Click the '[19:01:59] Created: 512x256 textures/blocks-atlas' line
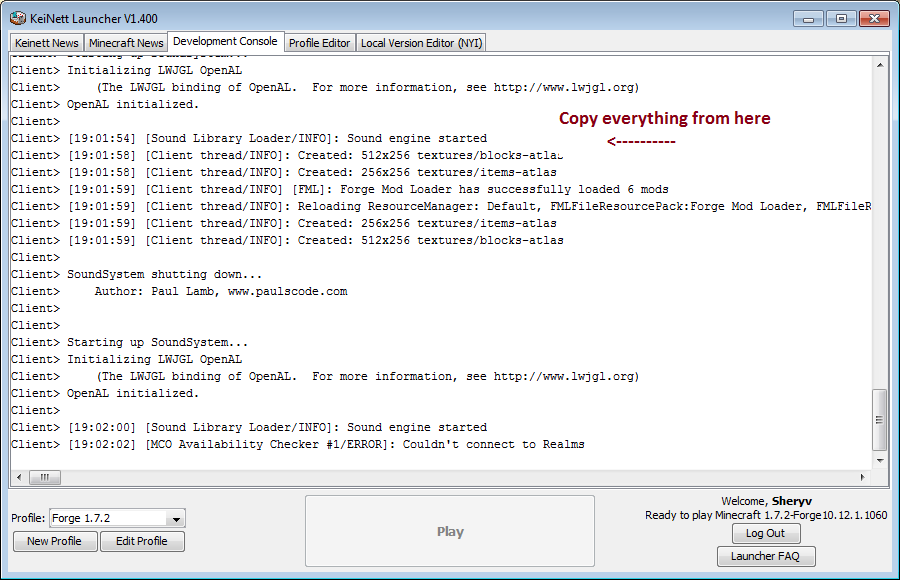Screen dimensions: 900x580 click(287, 241)
